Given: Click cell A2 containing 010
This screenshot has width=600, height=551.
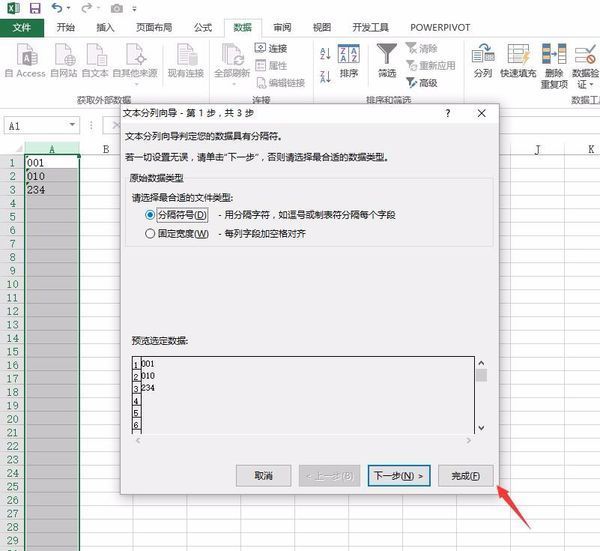Looking at the screenshot, I should coord(52,176).
